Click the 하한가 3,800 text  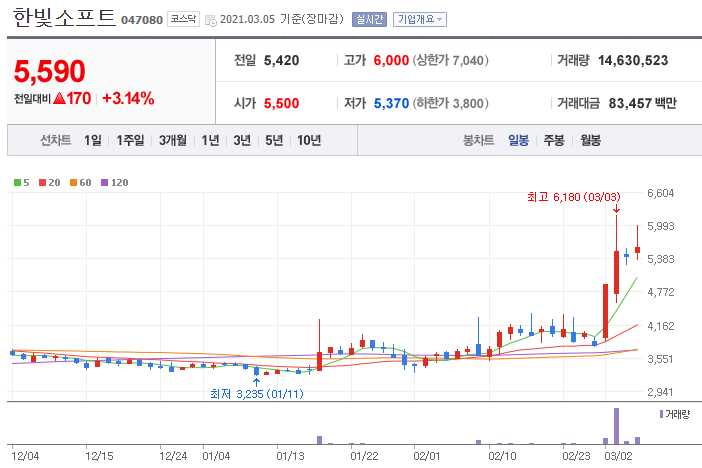coord(451,103)
